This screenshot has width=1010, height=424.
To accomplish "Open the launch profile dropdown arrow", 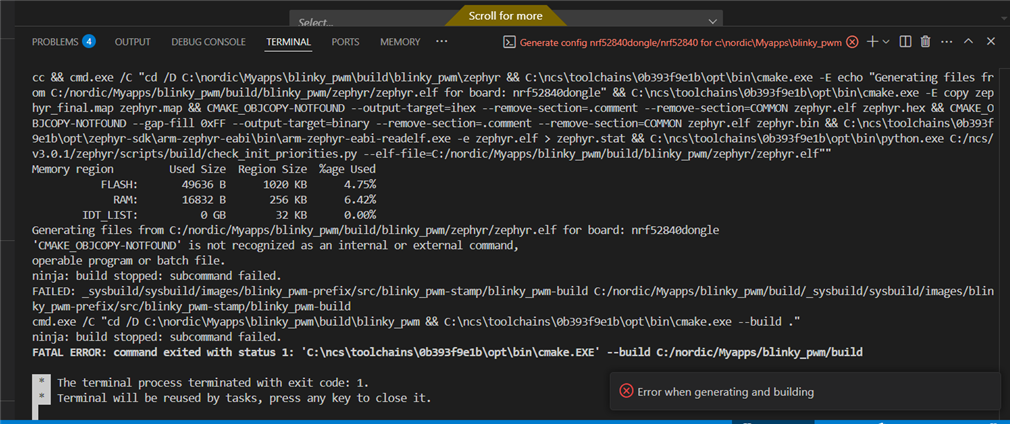I will [x=886, y=42].
